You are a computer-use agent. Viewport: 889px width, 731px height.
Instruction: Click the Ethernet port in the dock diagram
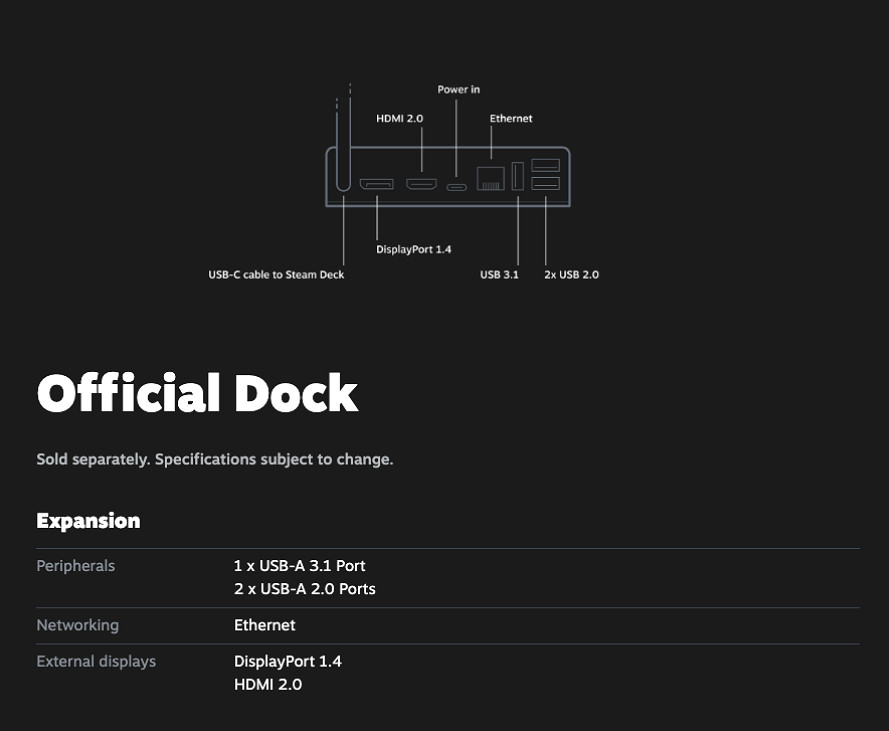click(490, 180)
